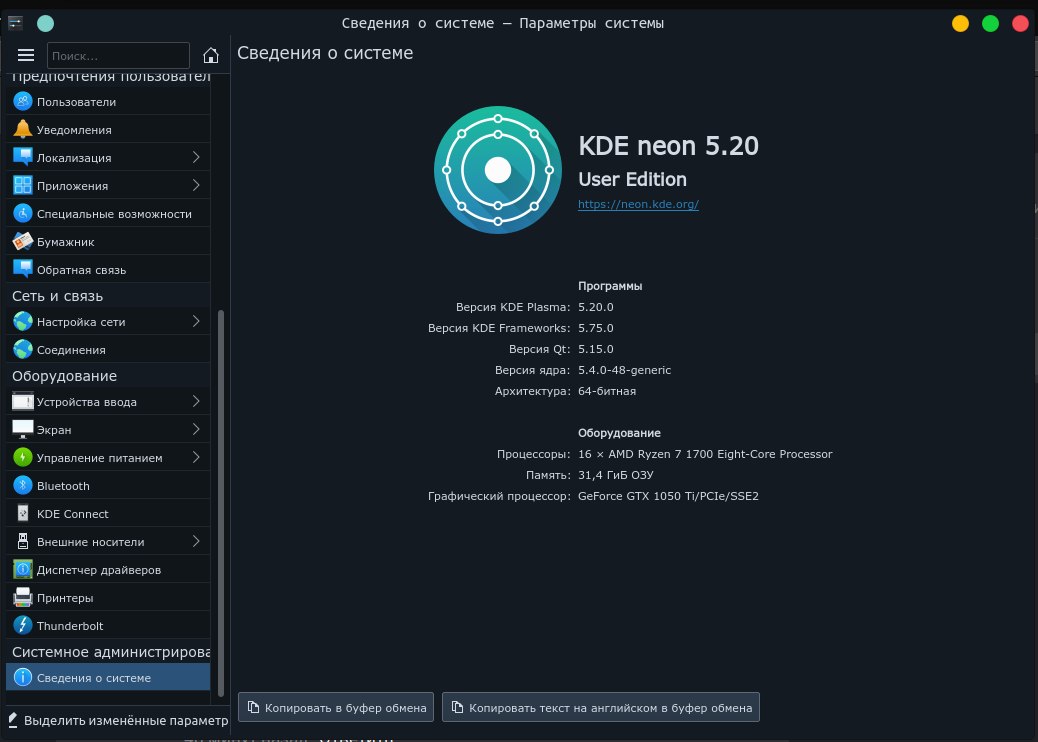Viewport: 1038px width, 742px height.
Task: Open the Бумажник settings page
Action: (x=108, y=241)
